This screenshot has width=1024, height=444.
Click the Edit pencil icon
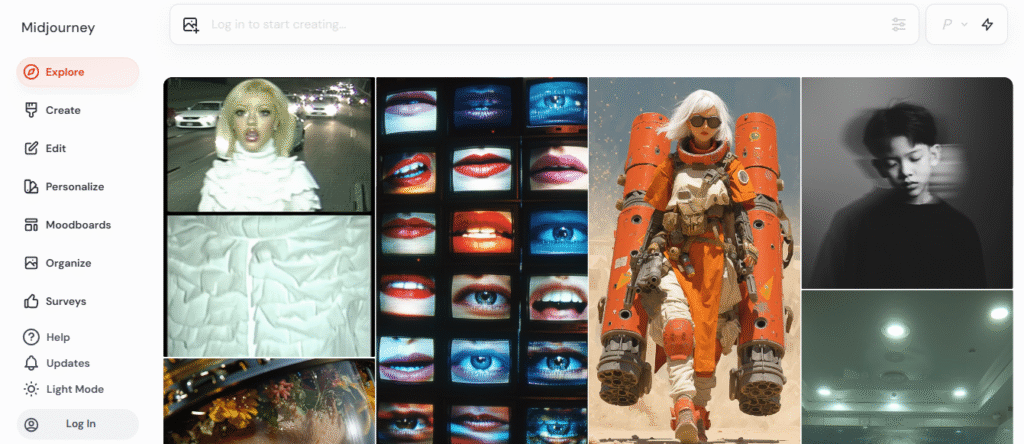pyautogui.click(x=31, y=148)
